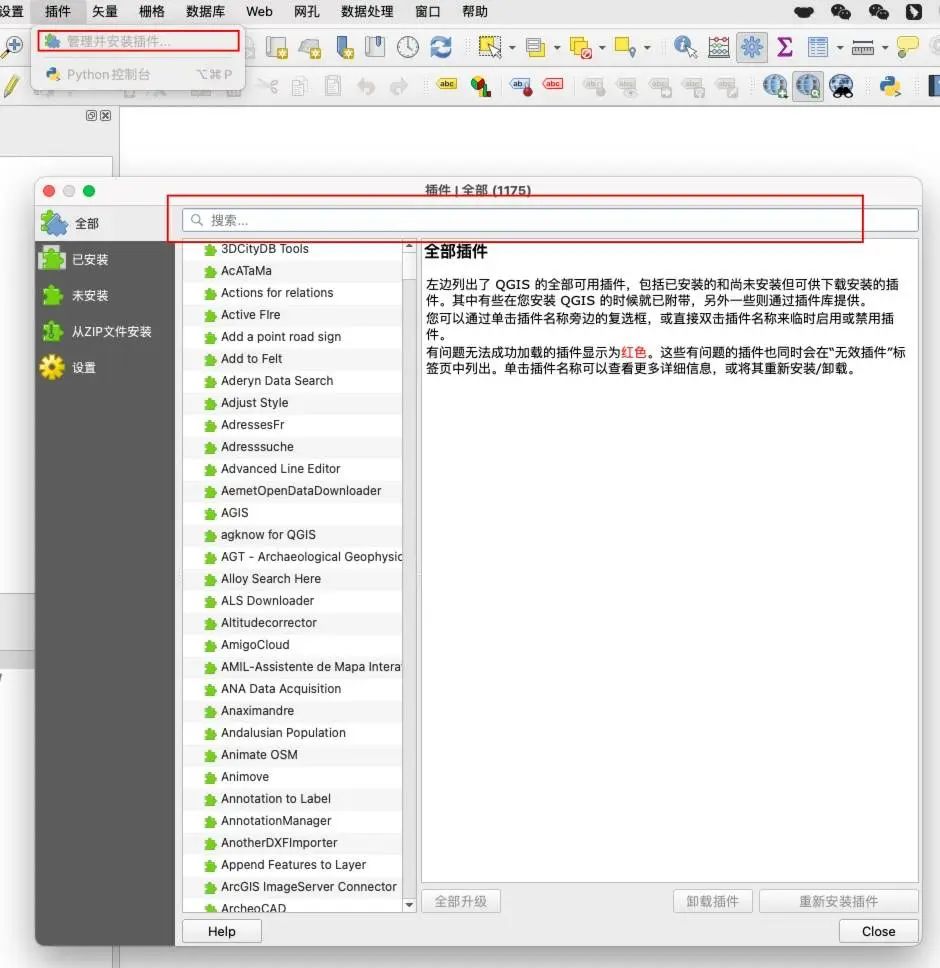Switch to the 已安装 plugins tab

point(104,259)
